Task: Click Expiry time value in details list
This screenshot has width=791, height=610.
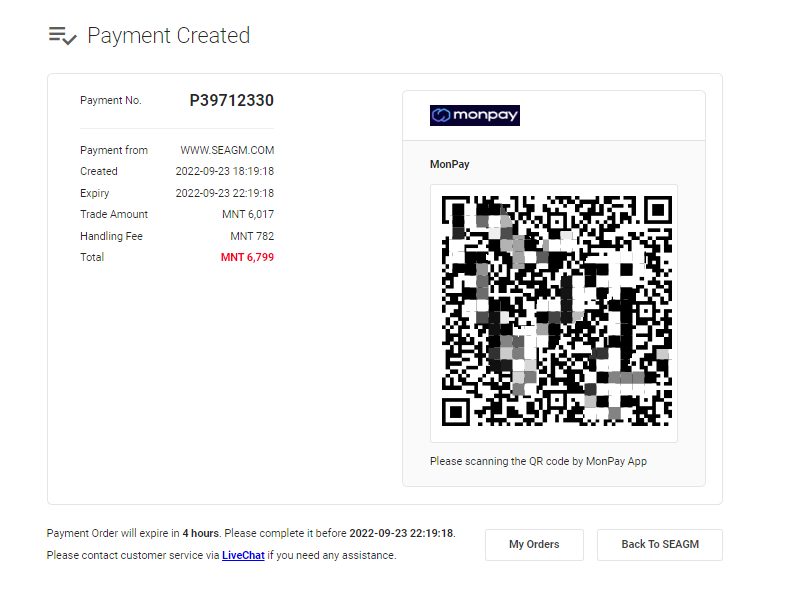Action: (x=224, y=193)
